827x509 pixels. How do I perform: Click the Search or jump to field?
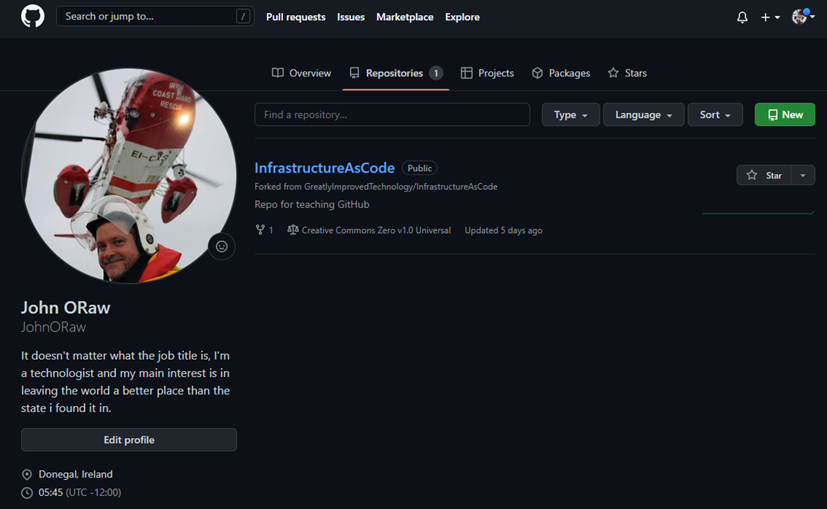(155, 16)
